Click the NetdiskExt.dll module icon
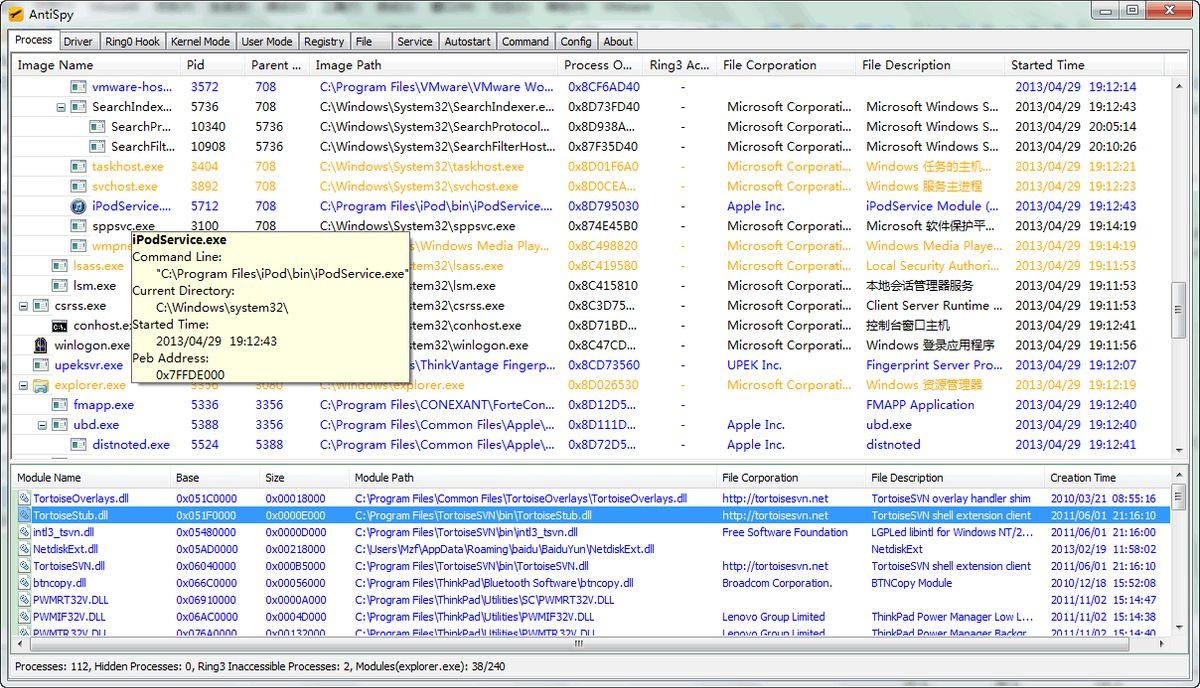1200x688 pixels. (x=25, y=549)
